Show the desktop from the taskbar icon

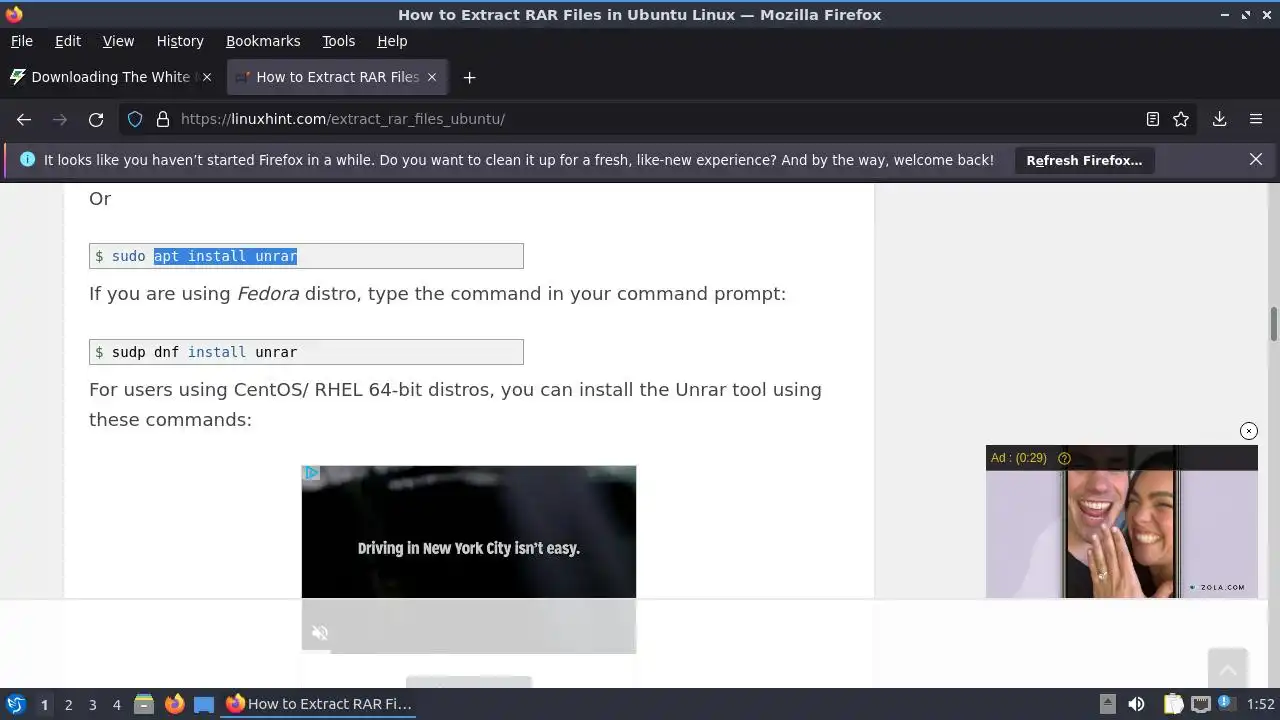[x=204, y=704]
